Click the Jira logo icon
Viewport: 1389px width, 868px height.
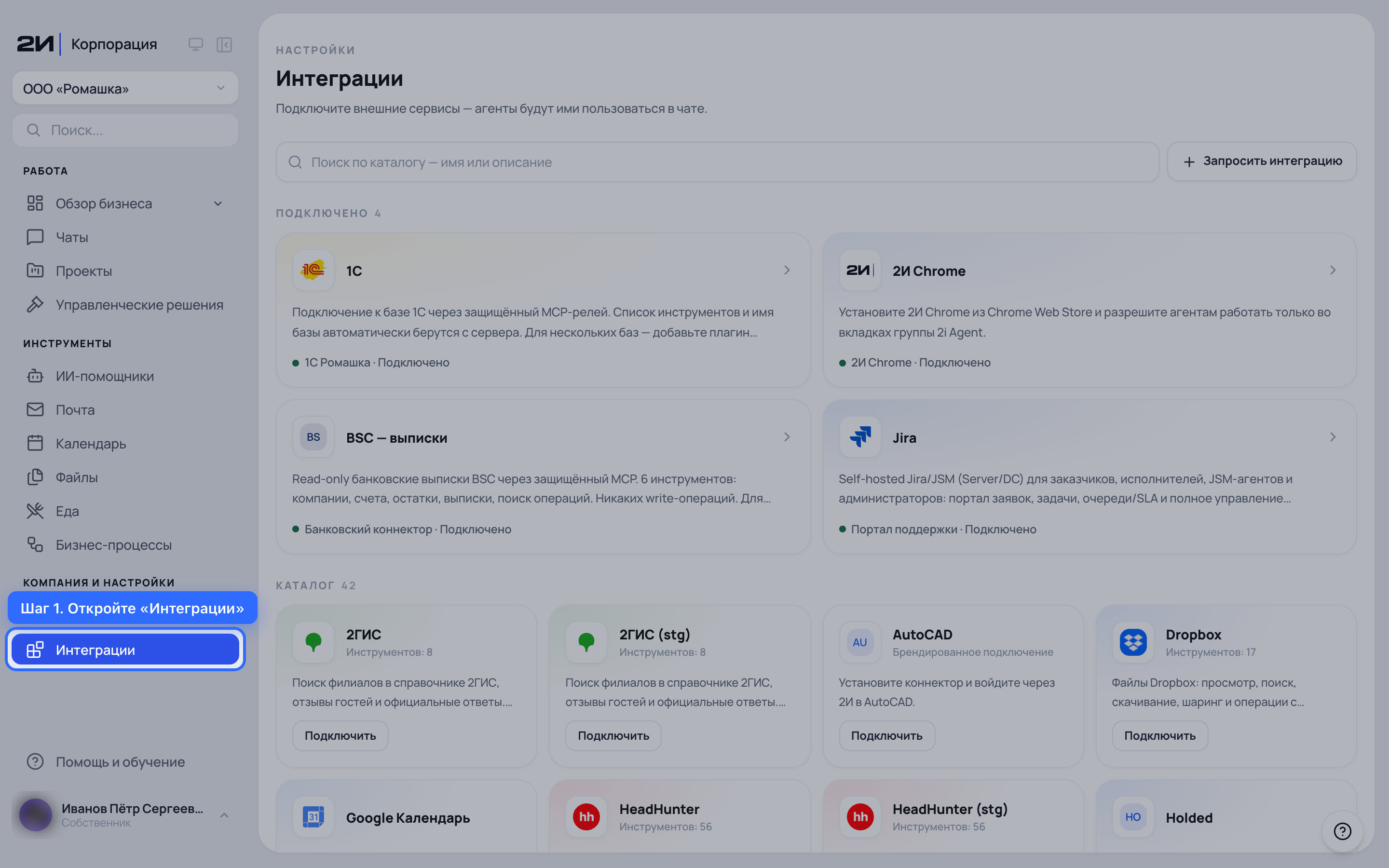[860, 437]
